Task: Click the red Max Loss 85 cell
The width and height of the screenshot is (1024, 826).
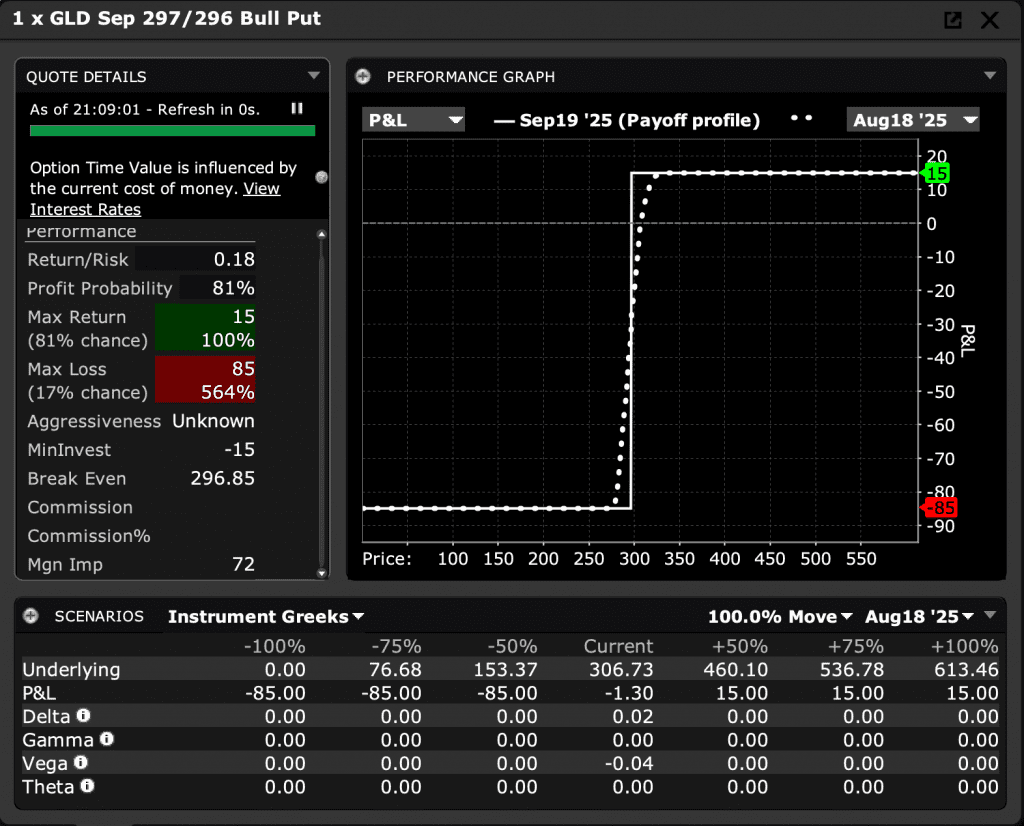Action: pos(205,380)
